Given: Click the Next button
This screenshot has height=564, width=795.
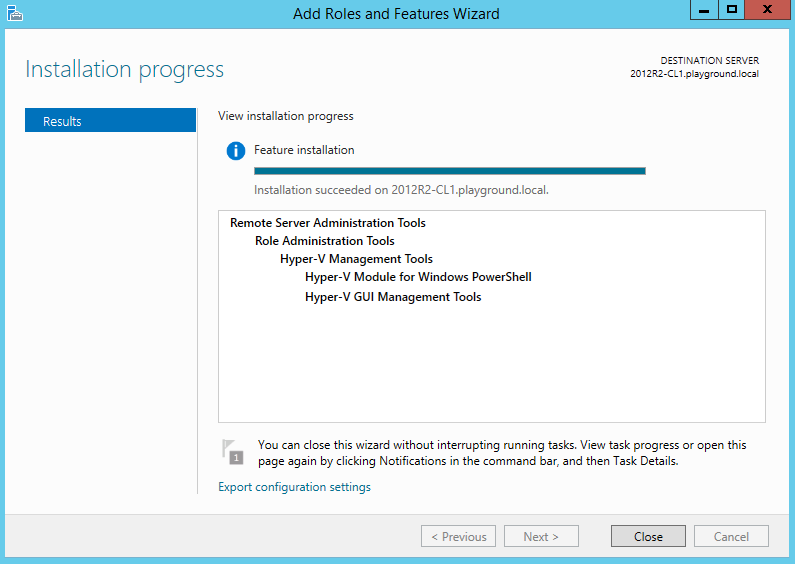Looking at the screenshot, I should tap(541, 536).
